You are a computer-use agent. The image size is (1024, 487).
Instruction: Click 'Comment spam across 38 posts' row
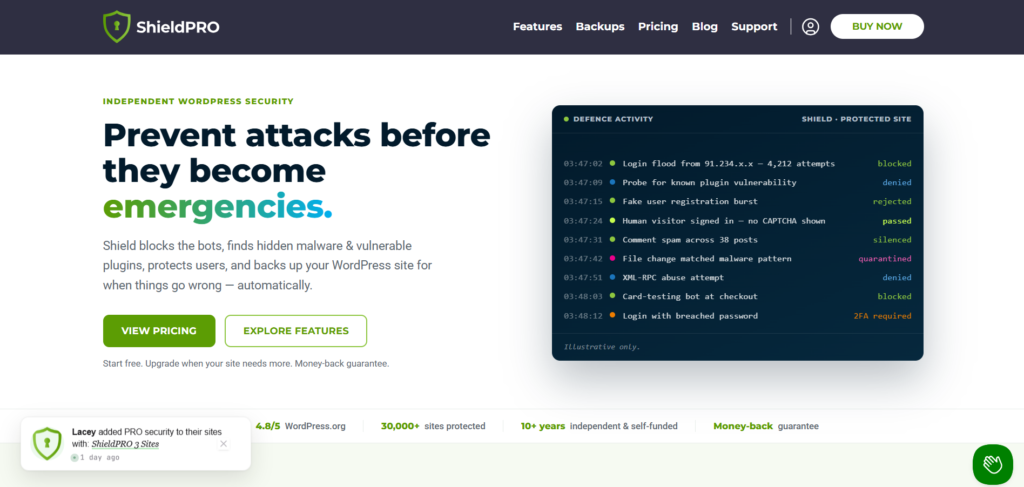737,240
